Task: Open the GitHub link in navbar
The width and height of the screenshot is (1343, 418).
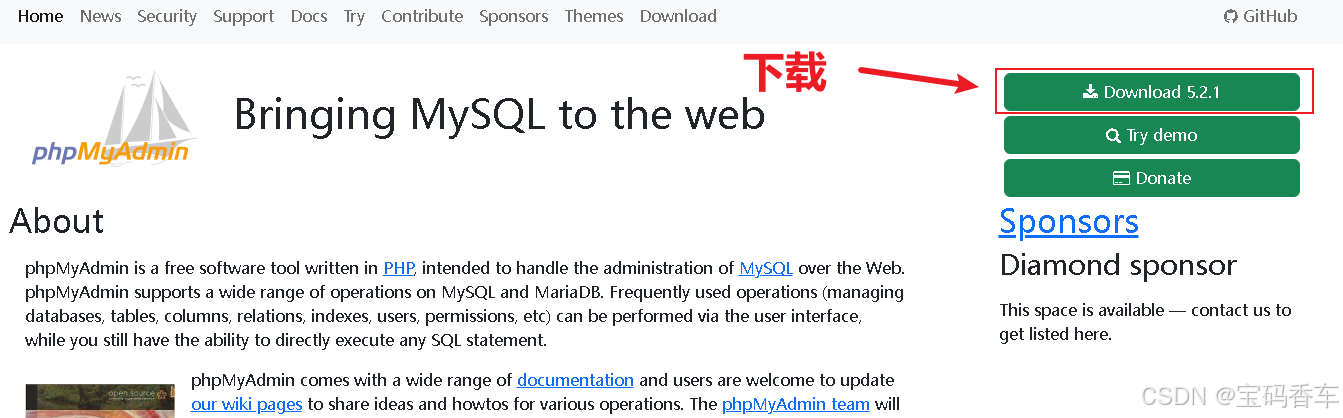Action: coord(1260,16)
